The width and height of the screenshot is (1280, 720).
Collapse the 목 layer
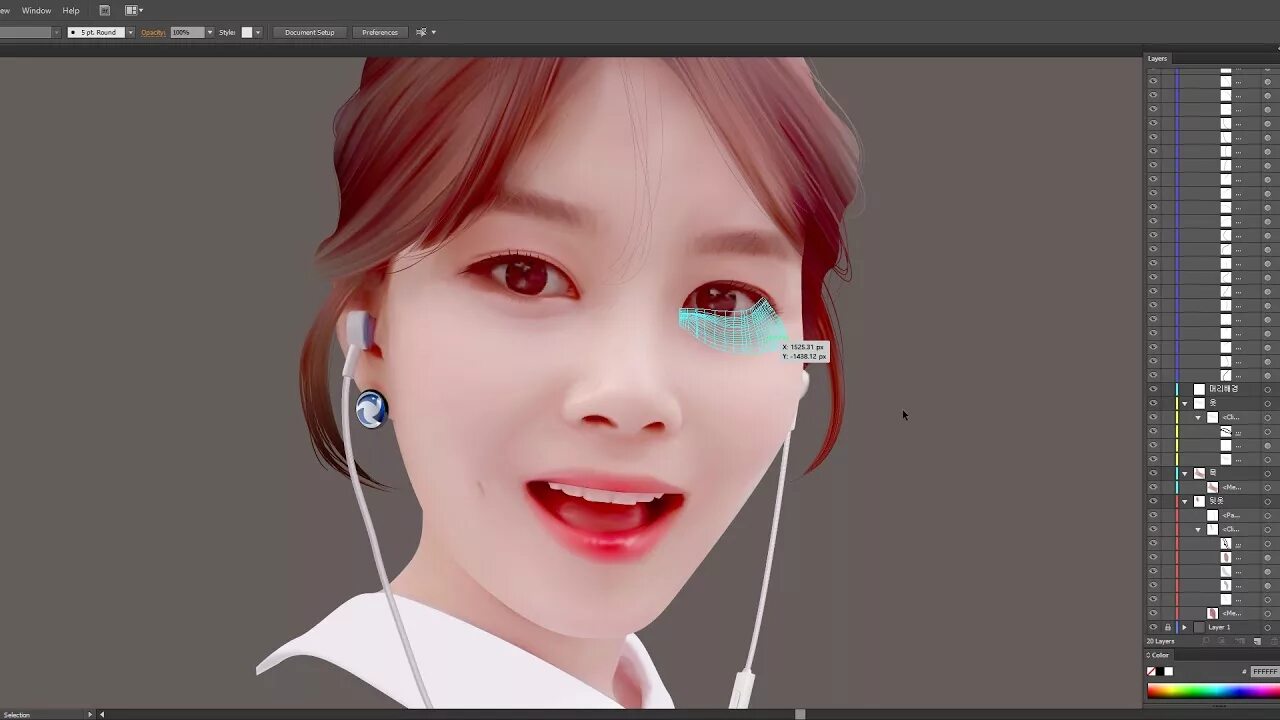pyautogui.click(x=1185, y=473)
